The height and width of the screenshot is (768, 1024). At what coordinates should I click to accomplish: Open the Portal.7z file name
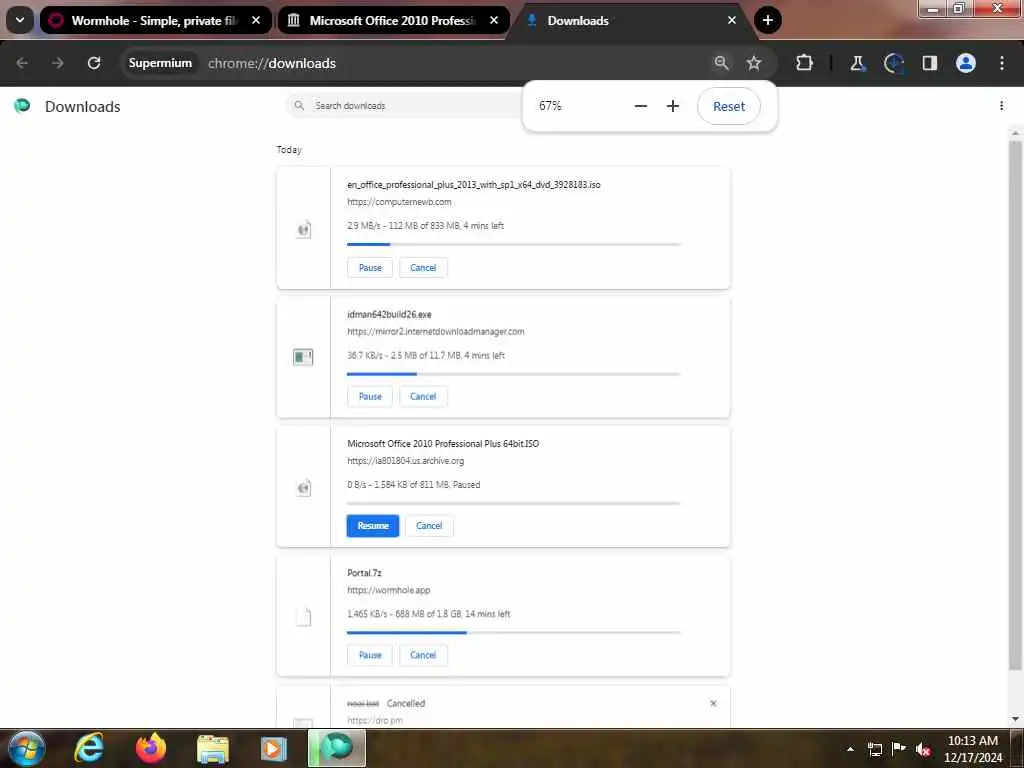pyautogui.click(x=364, y=573)
